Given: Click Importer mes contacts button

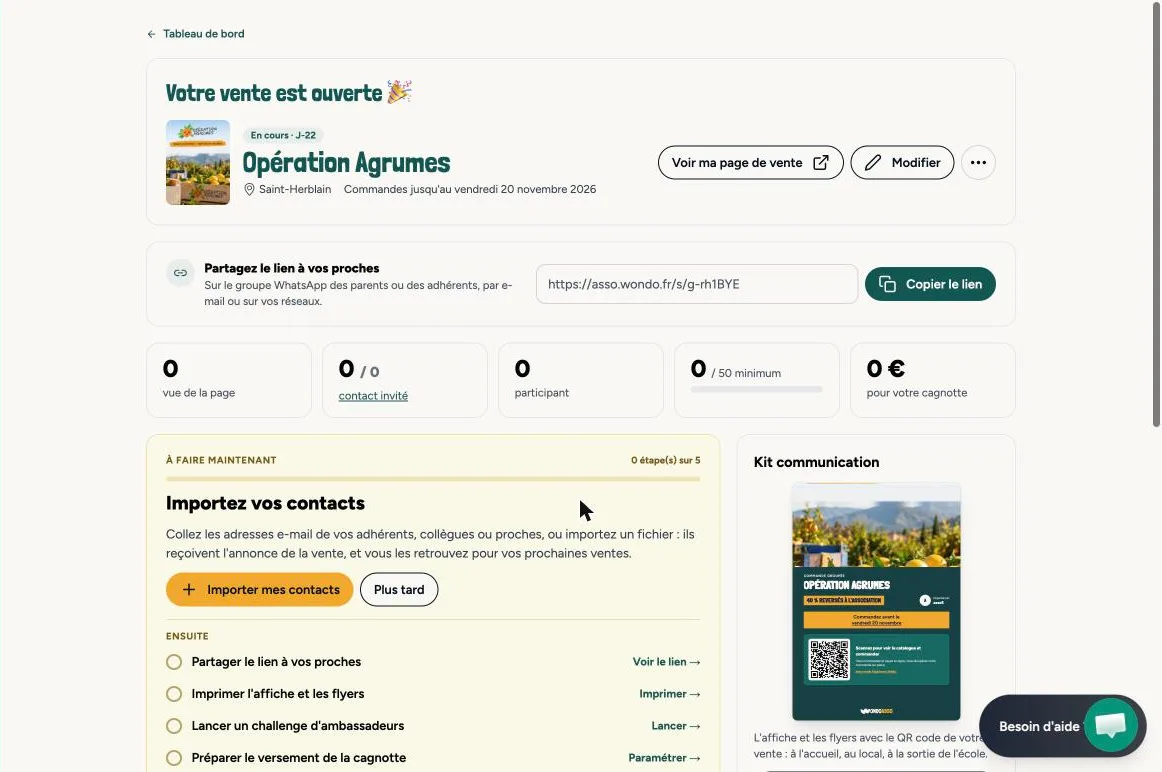Looking at the screenshot, I should [x=259, y=590].
